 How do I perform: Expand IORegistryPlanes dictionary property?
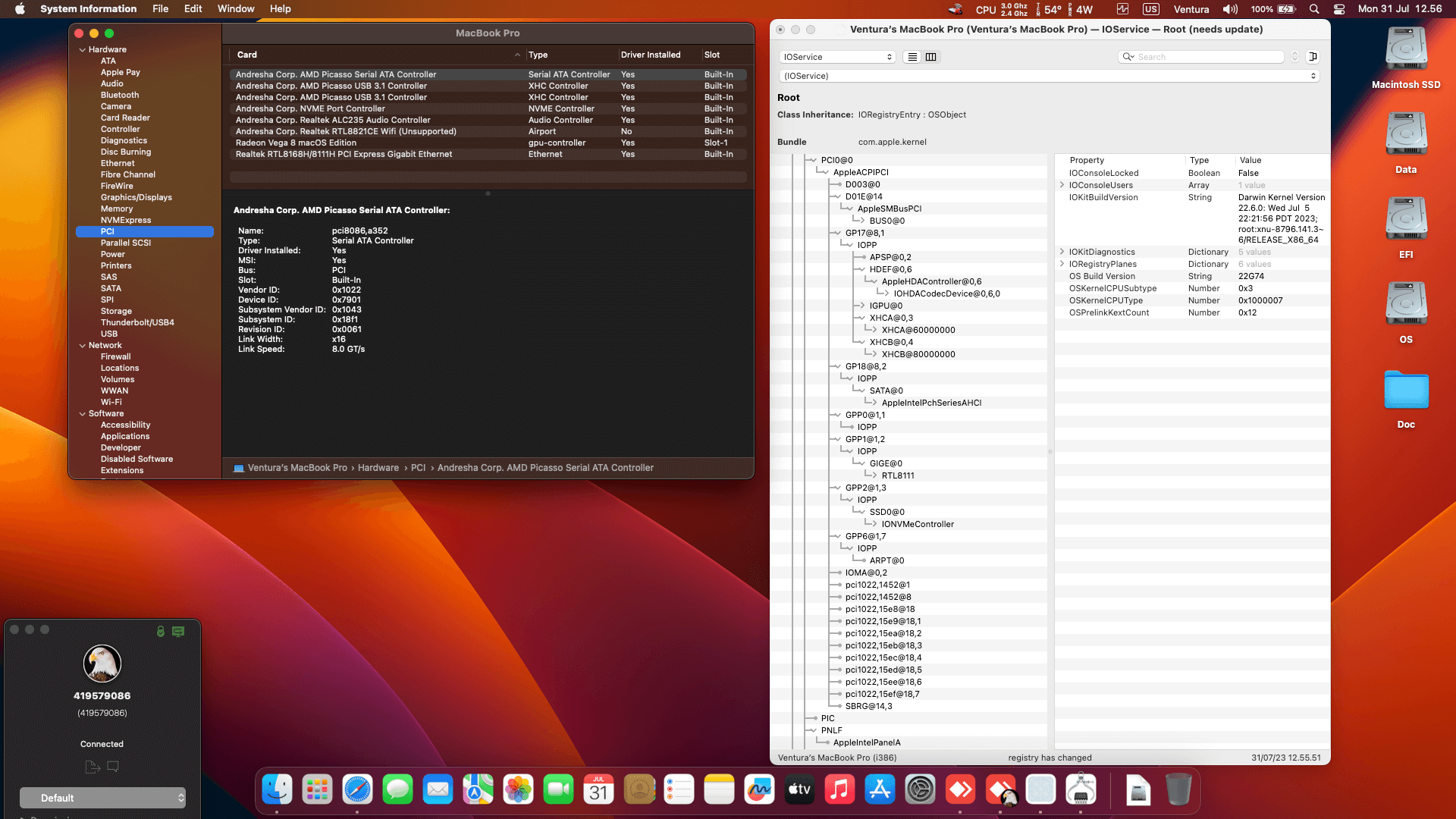(1062, 264)
